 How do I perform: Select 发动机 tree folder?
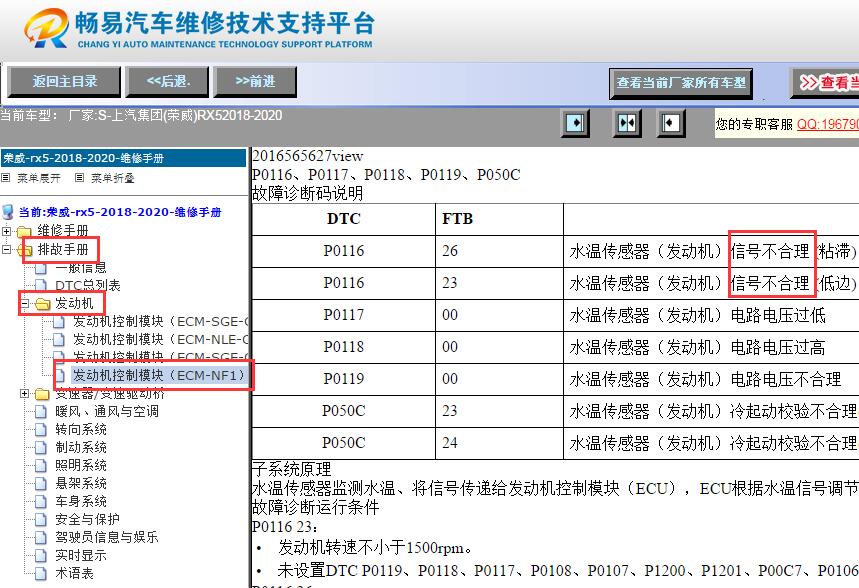(74, 303)
